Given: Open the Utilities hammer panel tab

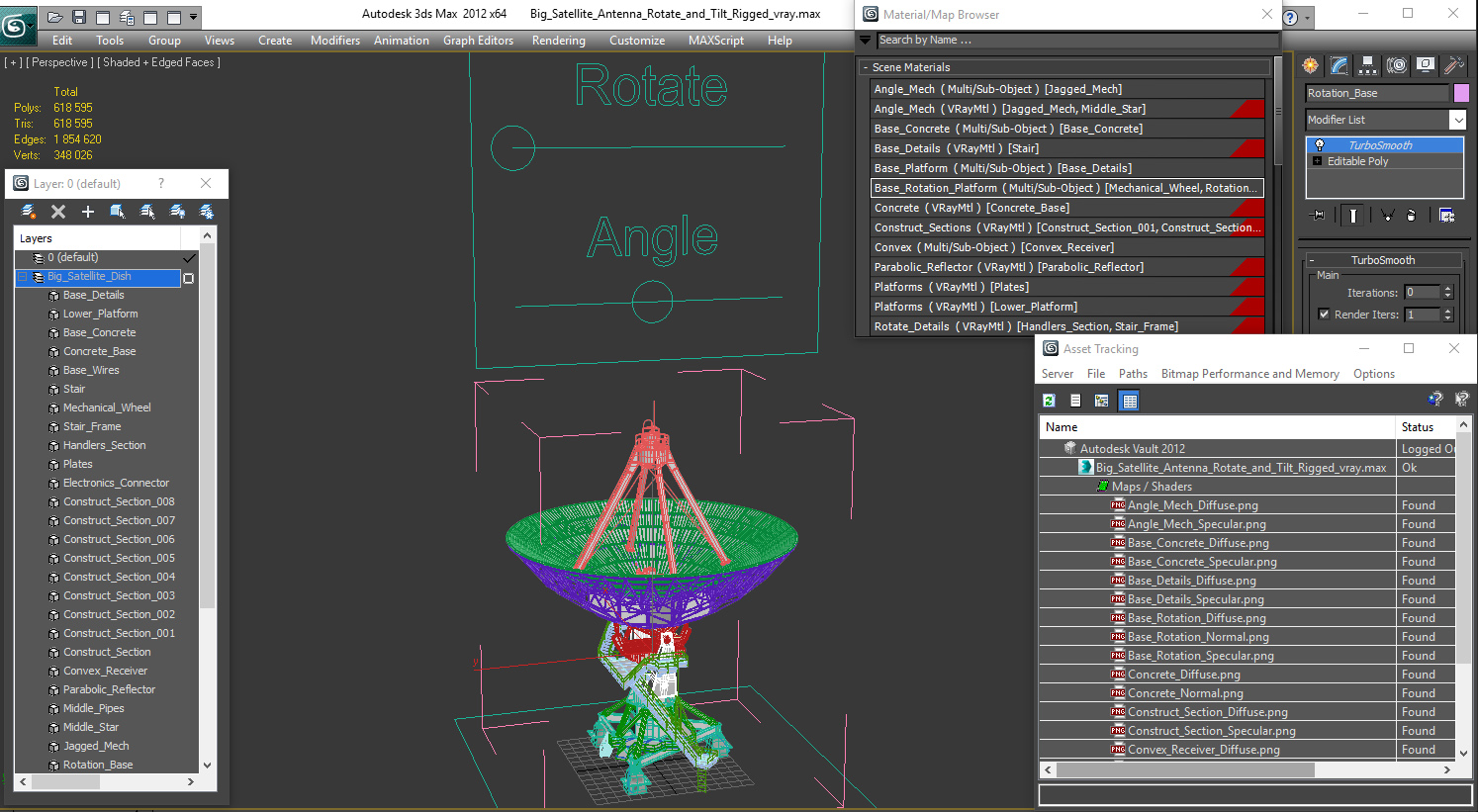Looking at the screenshot, I should point(1453,65).
